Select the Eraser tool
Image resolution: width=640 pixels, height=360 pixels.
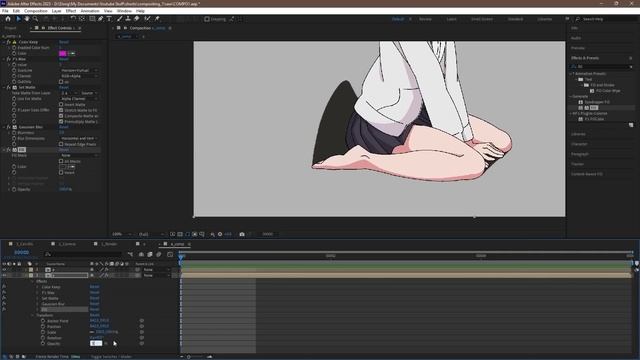(137, 19)
